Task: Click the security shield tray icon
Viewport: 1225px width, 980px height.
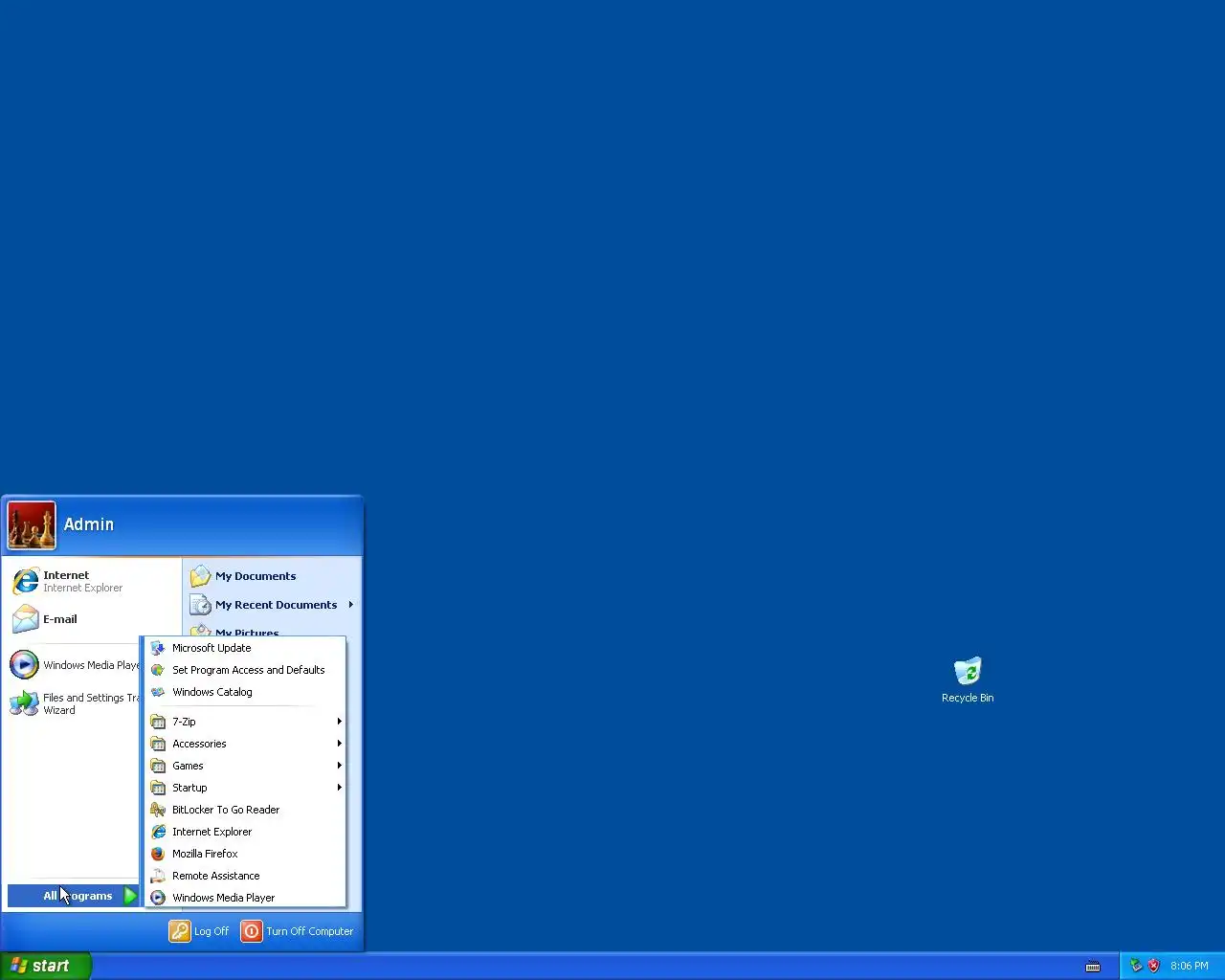Action: (x=1153, y=966)
